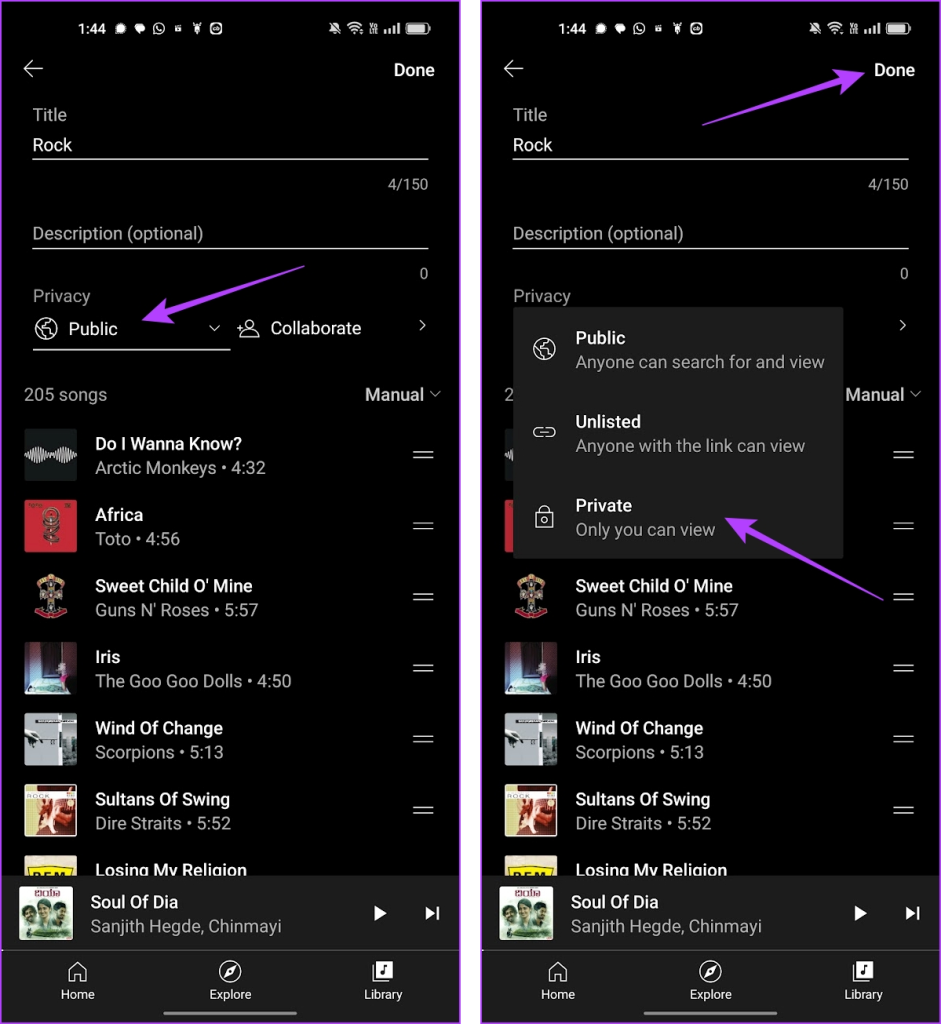Viewport: 941px width, 1024px height.
Task: Open the Manual sort dropdown in the left screenshot
Action: click(x=402, y=395)
